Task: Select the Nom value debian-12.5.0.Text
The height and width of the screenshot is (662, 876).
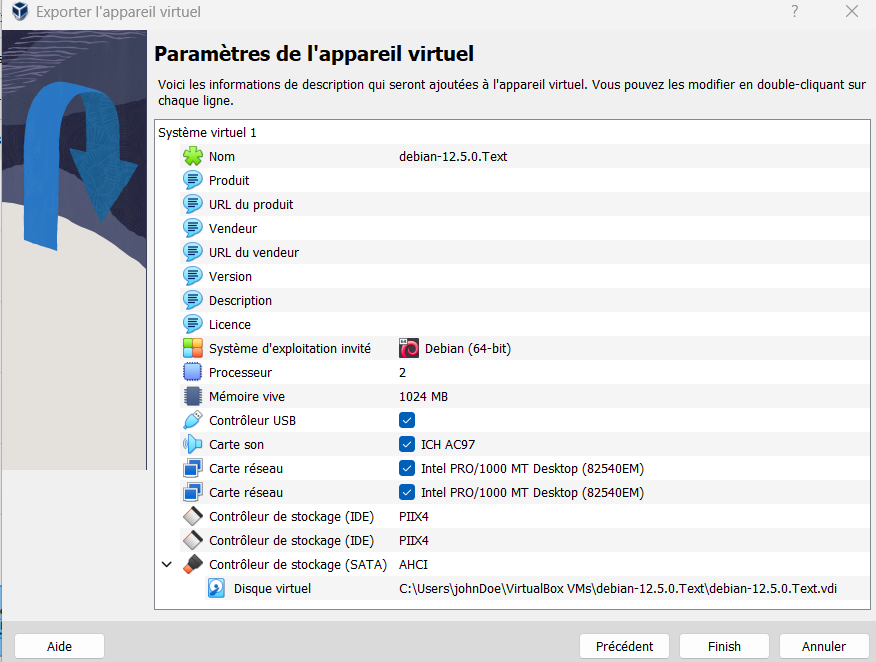Action: (x=453, y=156)
